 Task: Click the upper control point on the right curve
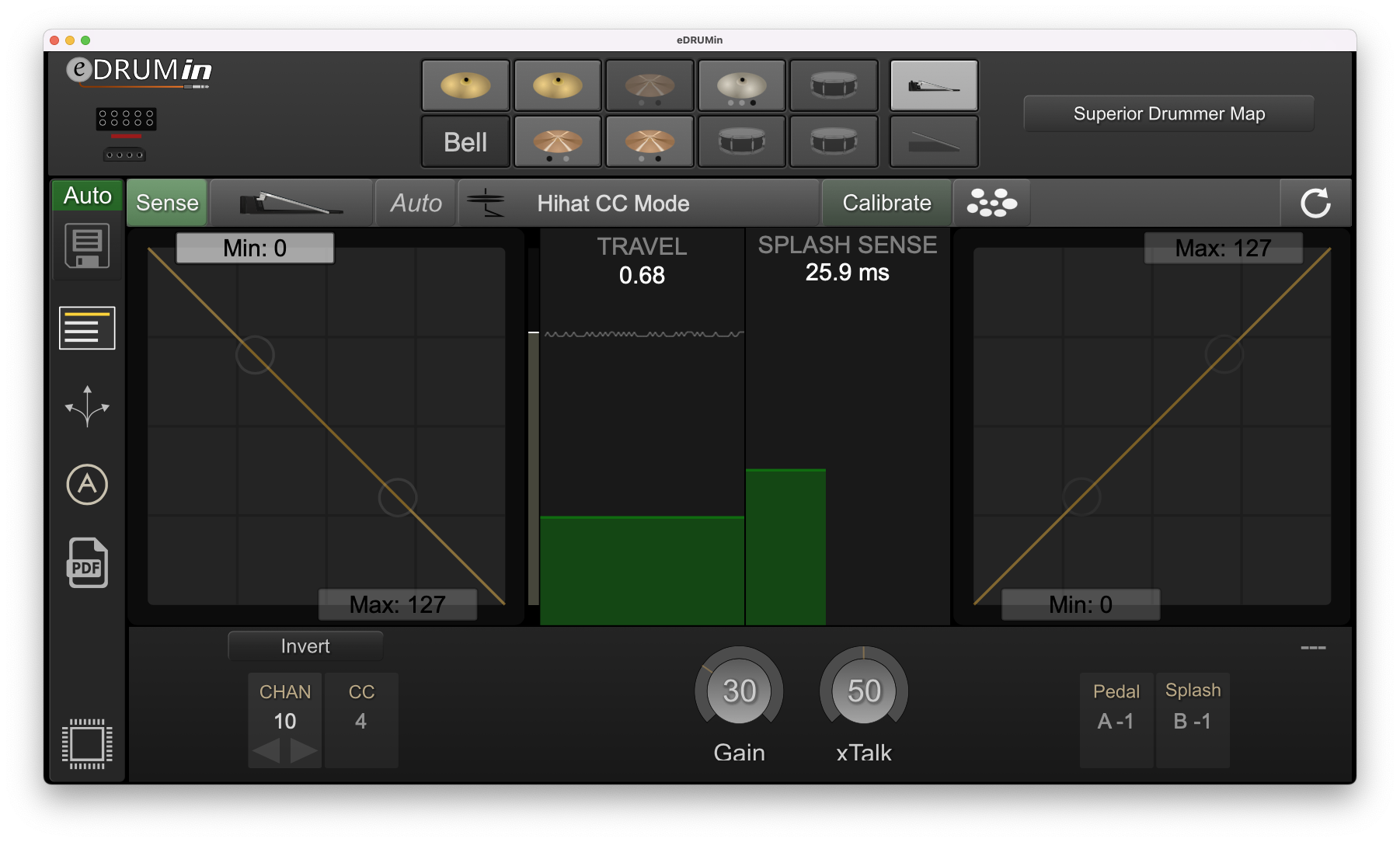pos(1224,354)
